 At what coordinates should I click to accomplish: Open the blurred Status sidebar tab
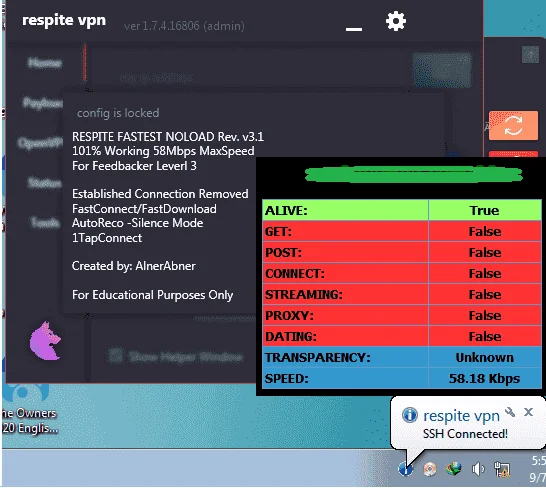[x=45, y=183]
